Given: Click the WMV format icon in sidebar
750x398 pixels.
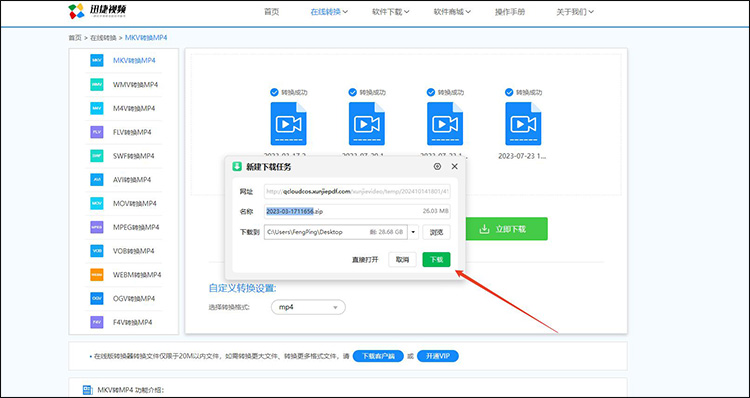Looking at the screenshot, I should click(x=97, y=85).
